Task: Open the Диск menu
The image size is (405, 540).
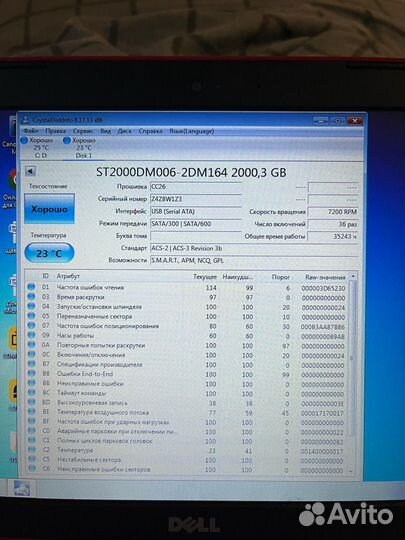Action: tap(124, 131)
